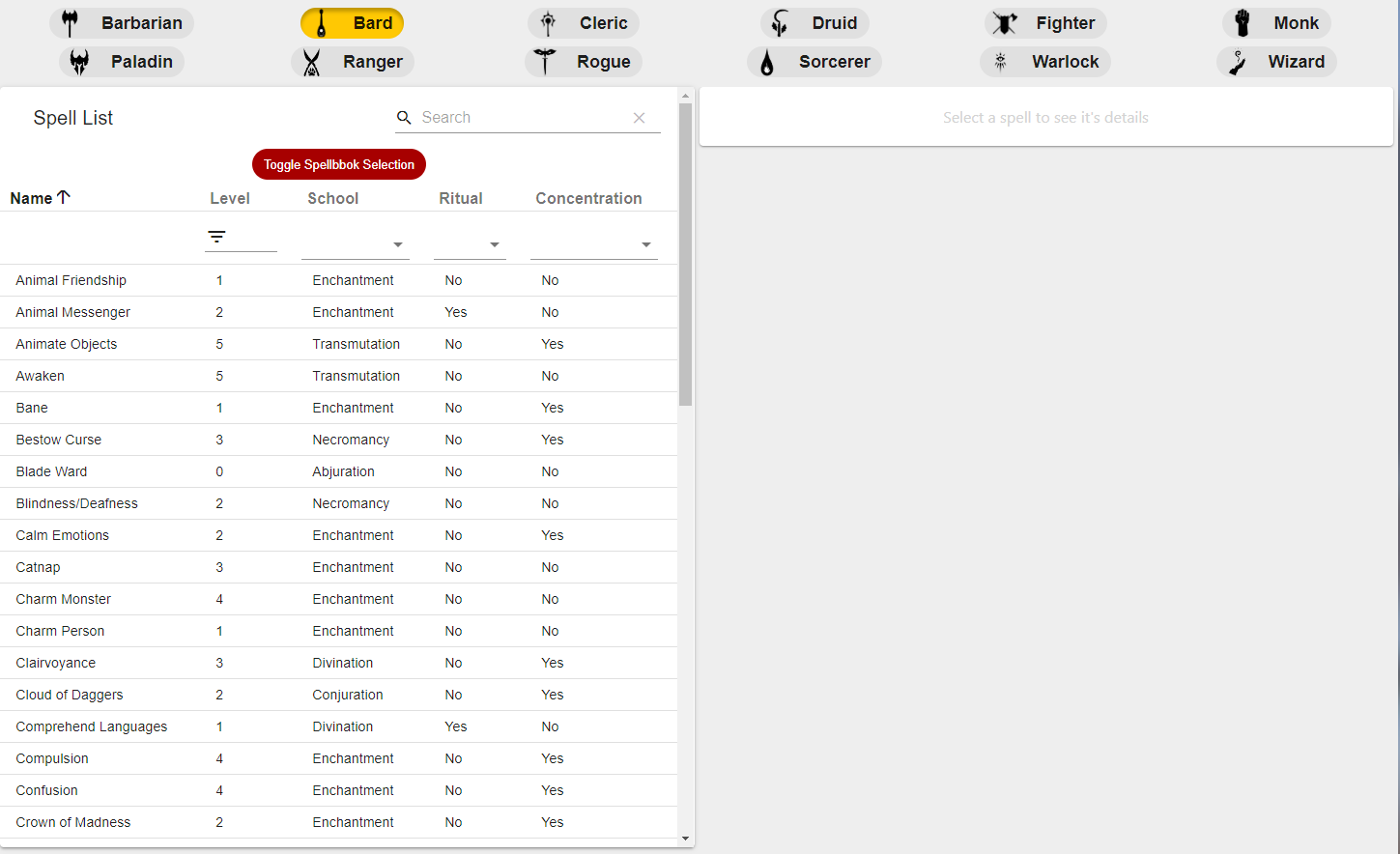1400x854 pixels.
Task: Click the Level filter icon
Action: (217, 237)
